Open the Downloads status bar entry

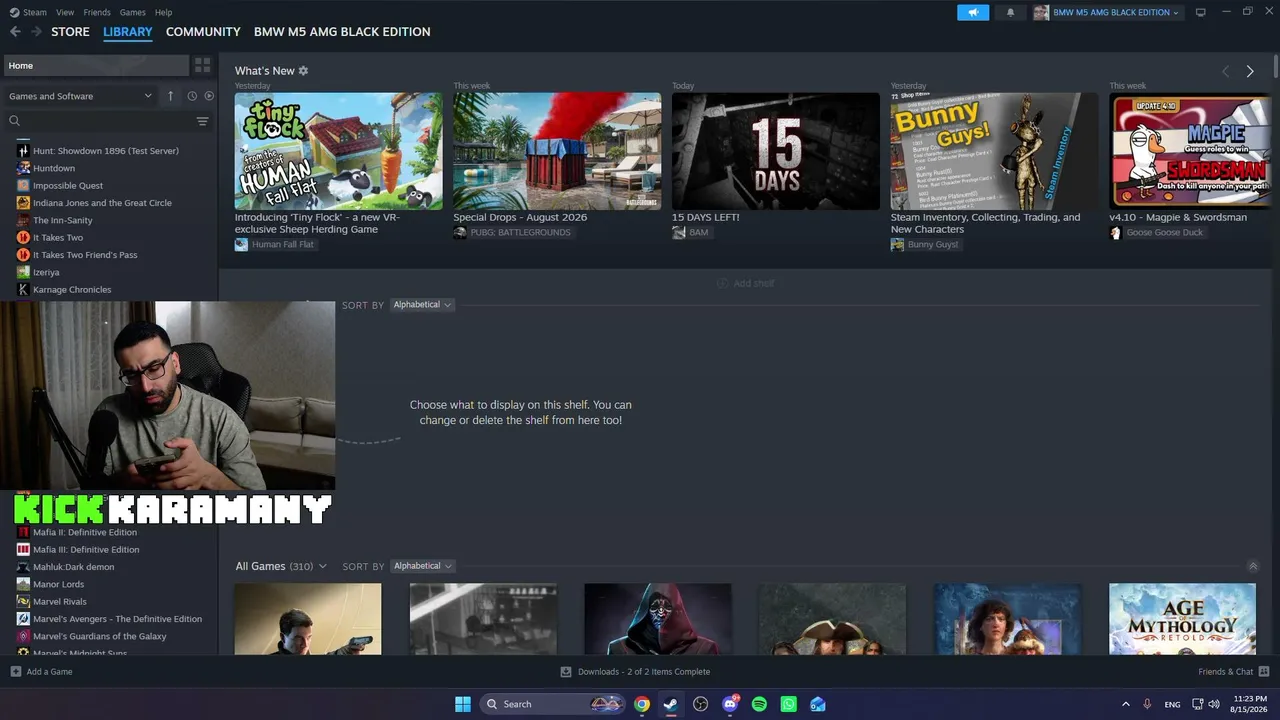[x=635, y=672]
